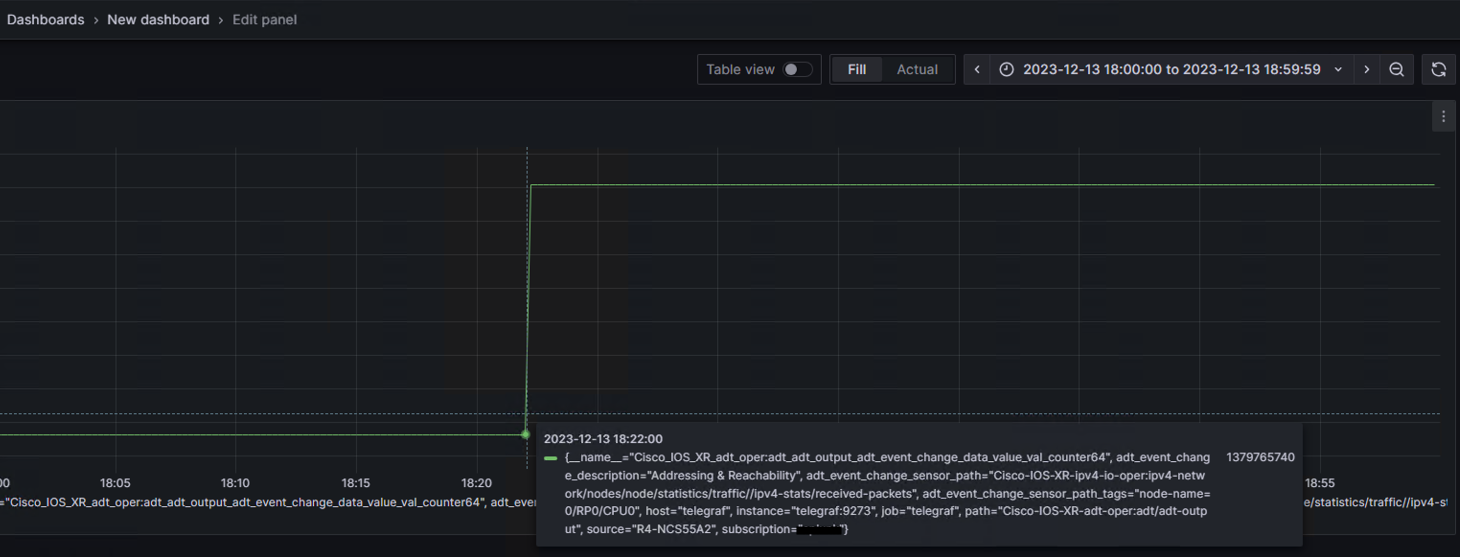Open the Dashboards breadcrumb link

click(45, 19)
